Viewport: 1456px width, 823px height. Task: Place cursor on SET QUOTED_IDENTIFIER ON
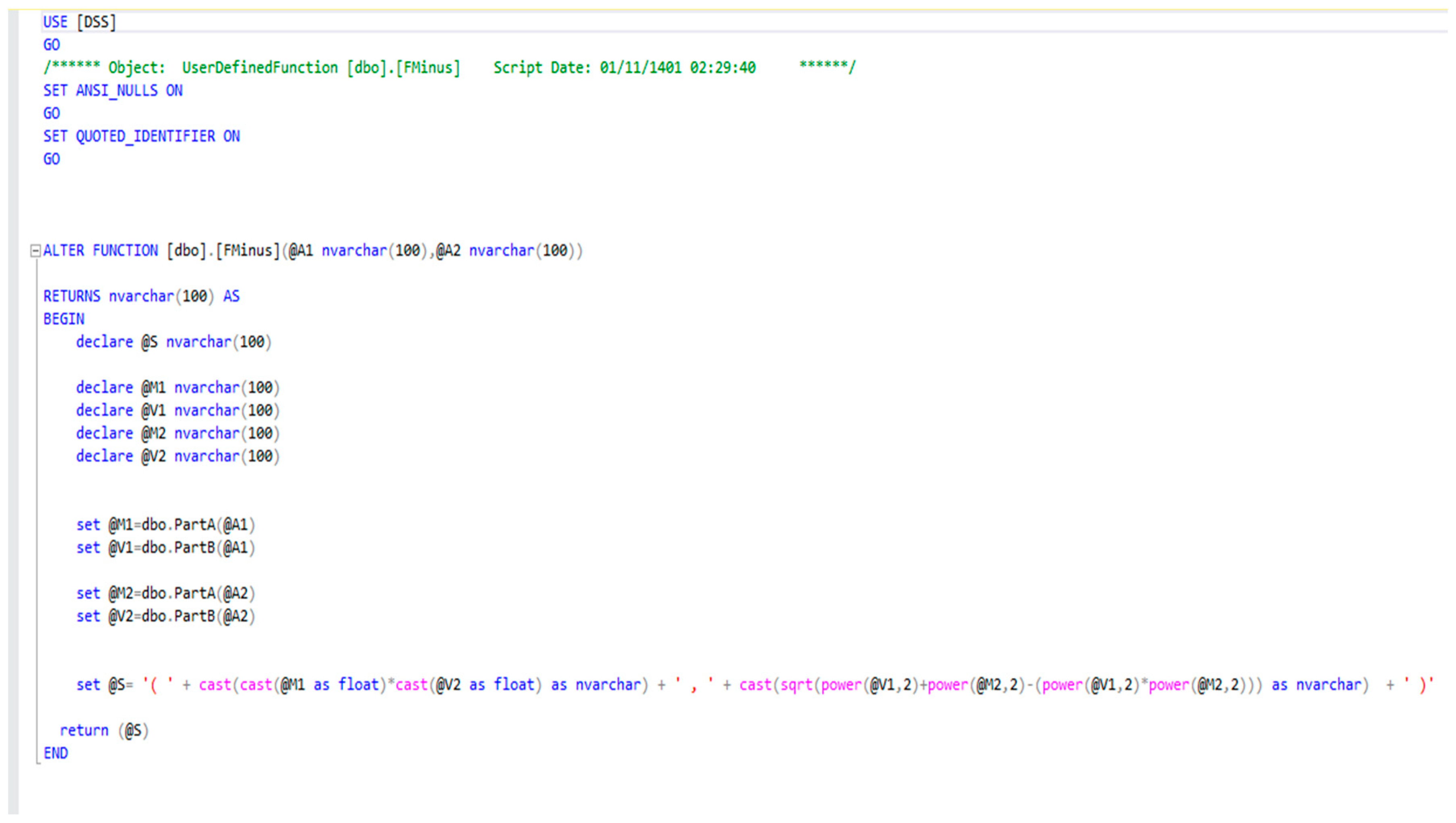[141, 136]
